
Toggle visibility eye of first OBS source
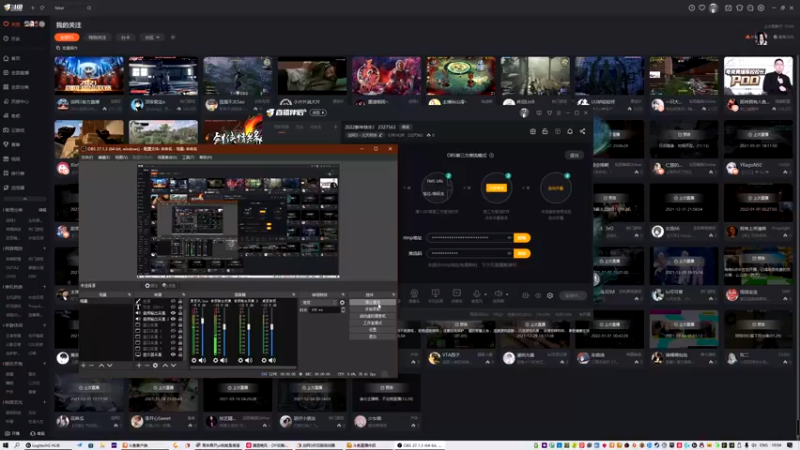click(171, 303)
